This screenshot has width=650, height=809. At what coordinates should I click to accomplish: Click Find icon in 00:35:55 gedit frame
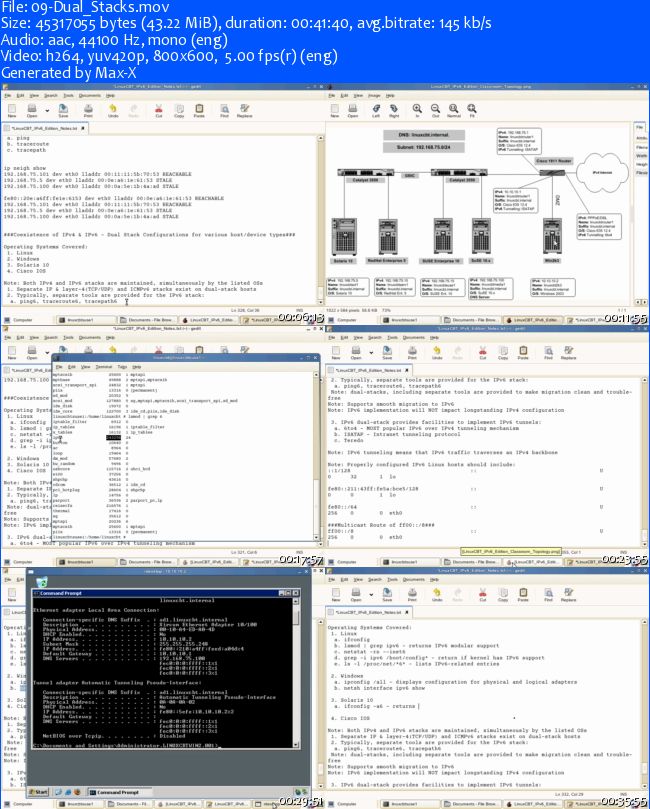tap(548, 595)
